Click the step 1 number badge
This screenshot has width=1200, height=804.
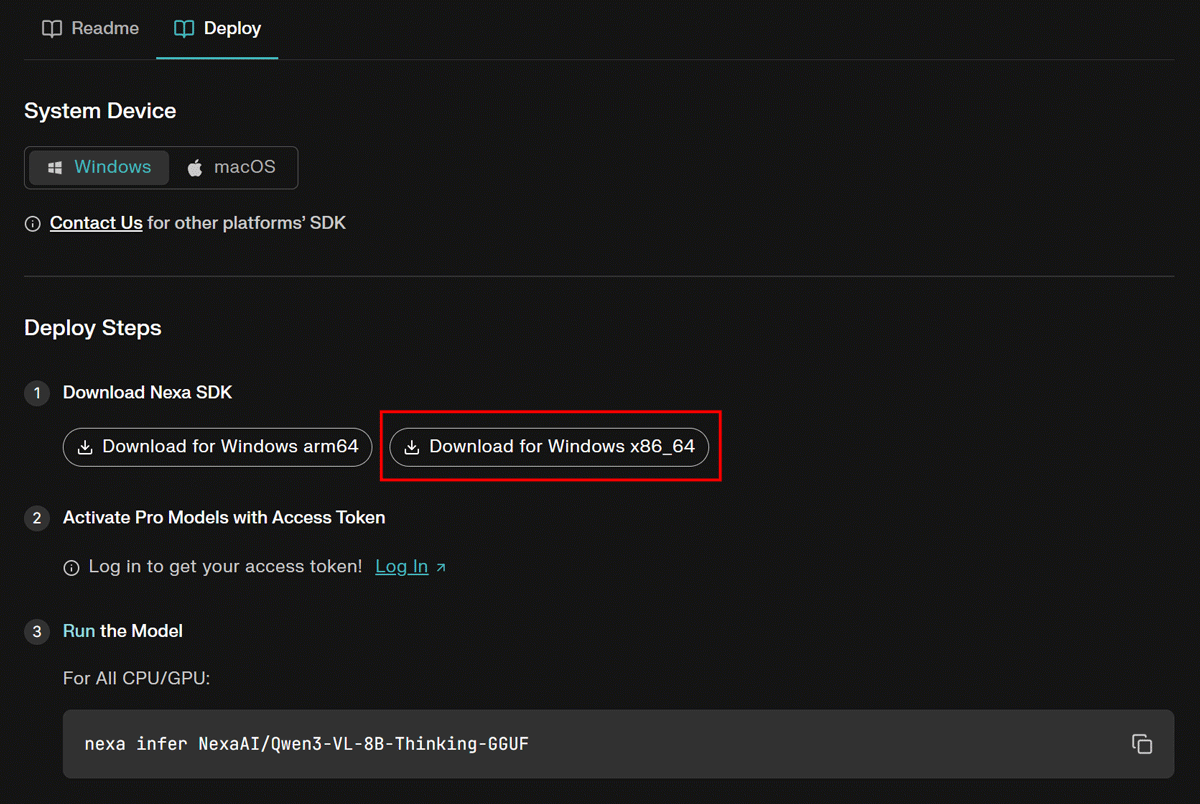(x=37, y=393)
